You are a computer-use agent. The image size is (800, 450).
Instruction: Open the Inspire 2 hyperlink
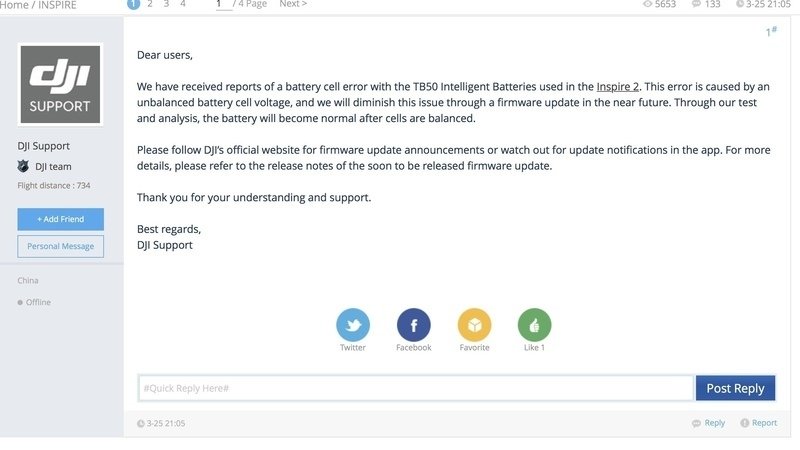[x=617, y=87]
